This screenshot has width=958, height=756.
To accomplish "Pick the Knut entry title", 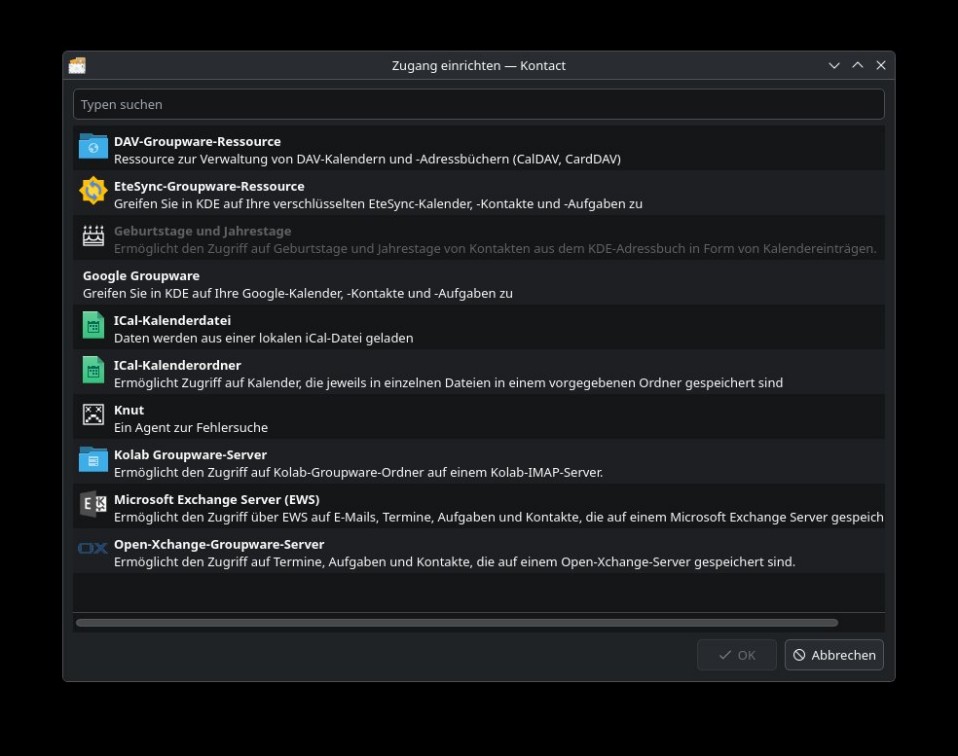I will 129,410.
